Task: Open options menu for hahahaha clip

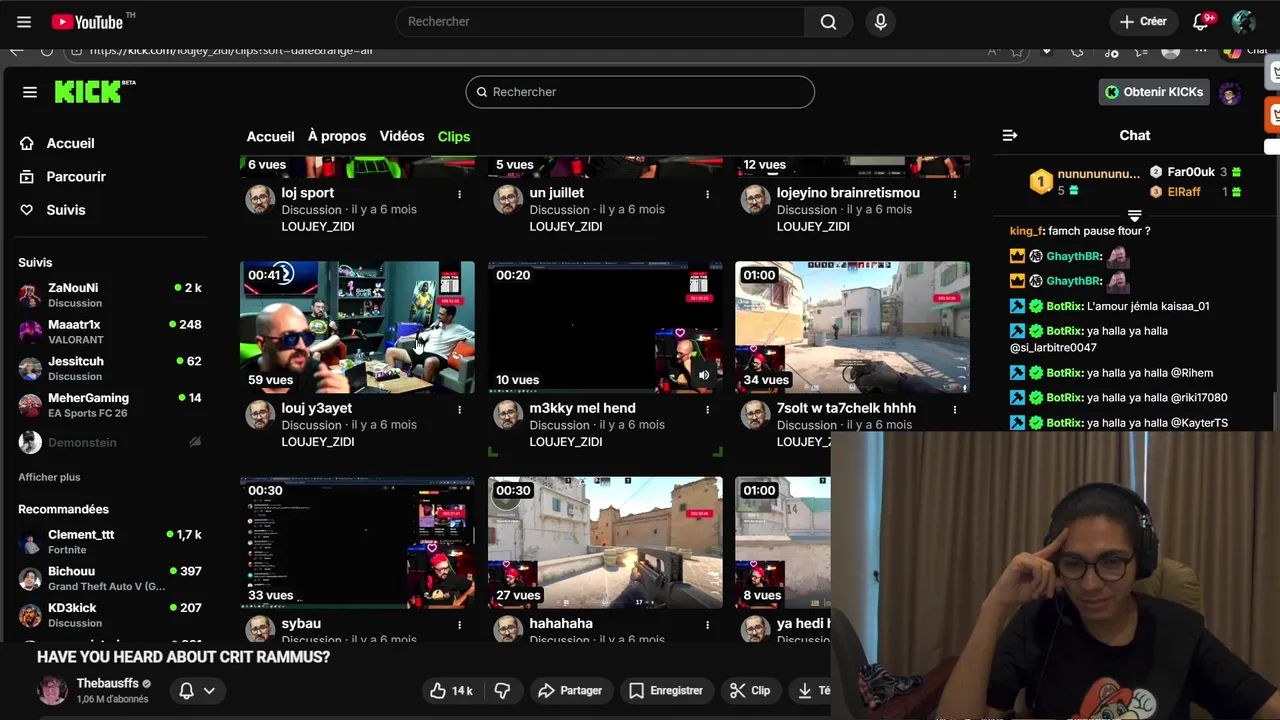Action: point(707,624)
